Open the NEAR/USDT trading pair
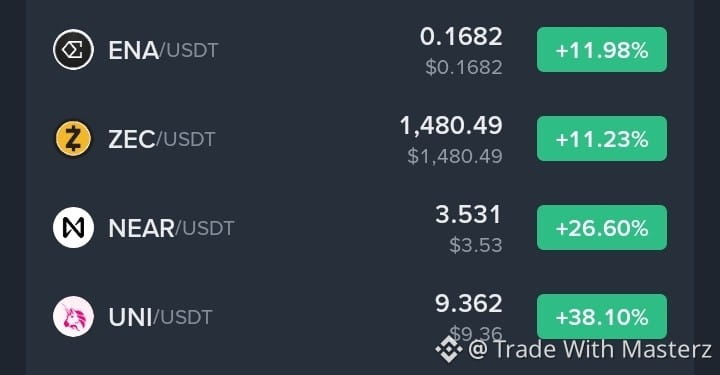Viewport: 720px width, 375px height. [171, 228]
